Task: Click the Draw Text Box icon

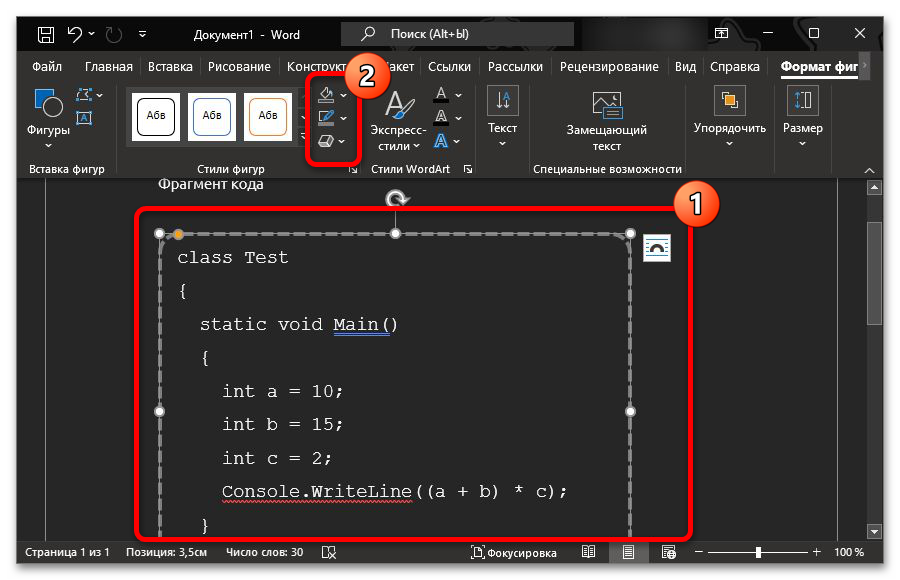Action: pos(84,118)
